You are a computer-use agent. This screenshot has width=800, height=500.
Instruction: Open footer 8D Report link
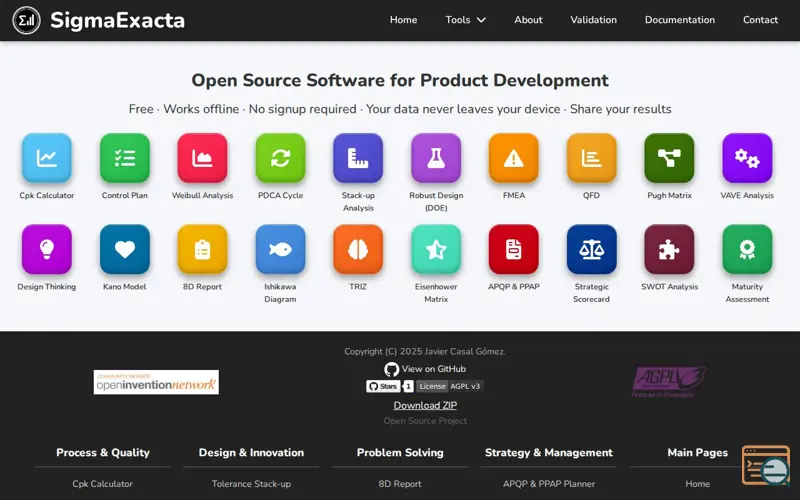[x=400, y=484]
